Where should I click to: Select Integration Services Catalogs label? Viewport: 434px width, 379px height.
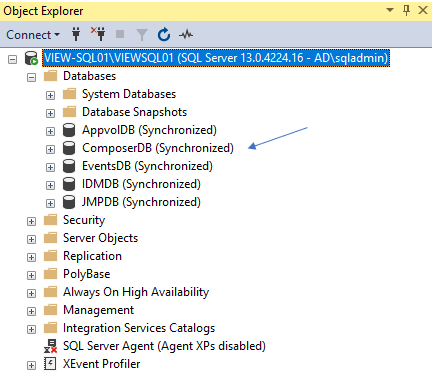coord(139,328)
